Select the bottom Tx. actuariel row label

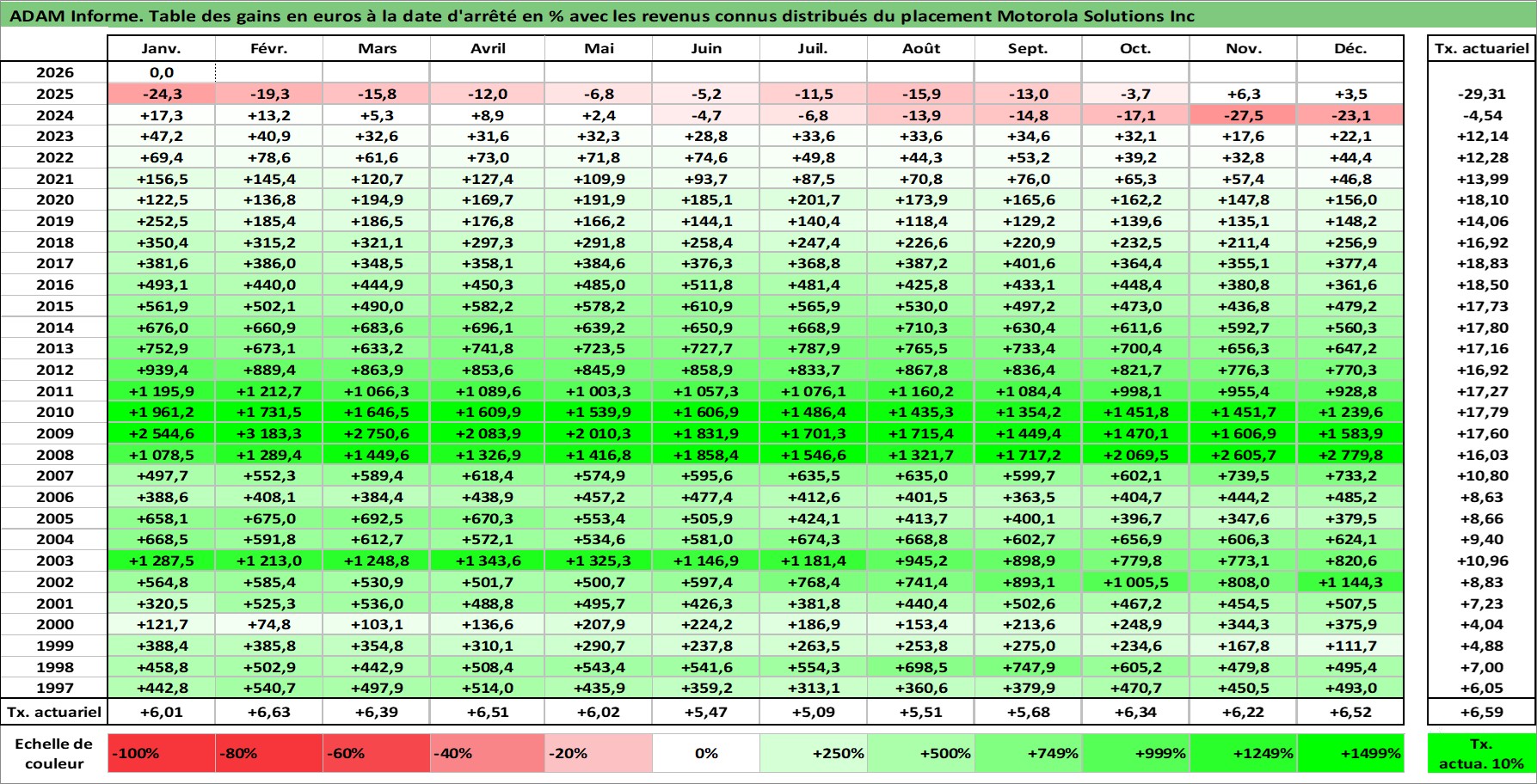(x=54, y=712)
